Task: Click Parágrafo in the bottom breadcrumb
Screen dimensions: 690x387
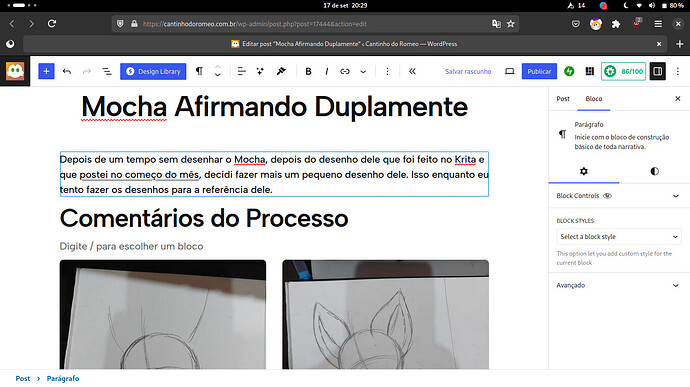Action: tap(63, 378)
